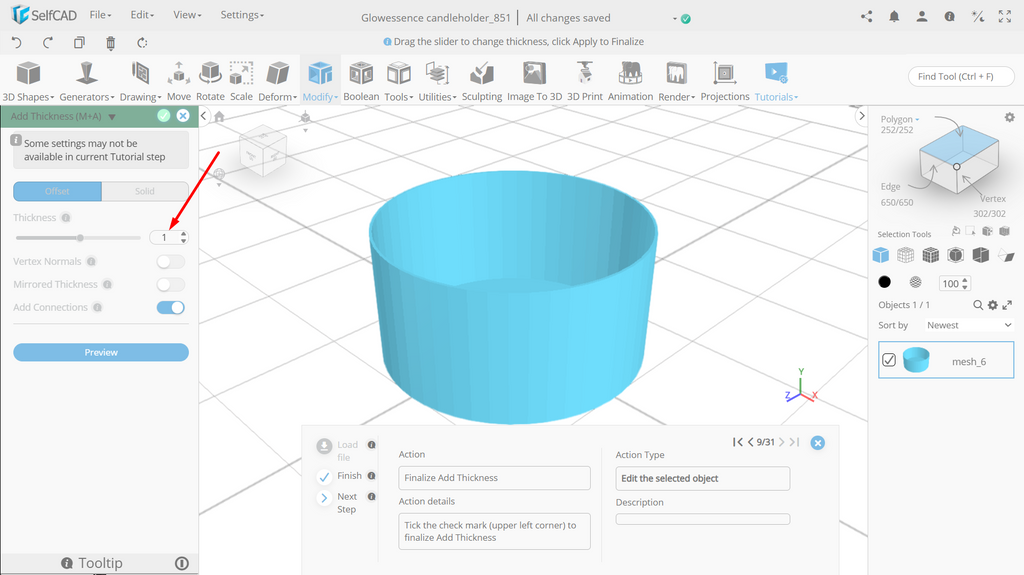Open the notifications bell
This screenshot has width=1024, height=575.
click(894, 17)
